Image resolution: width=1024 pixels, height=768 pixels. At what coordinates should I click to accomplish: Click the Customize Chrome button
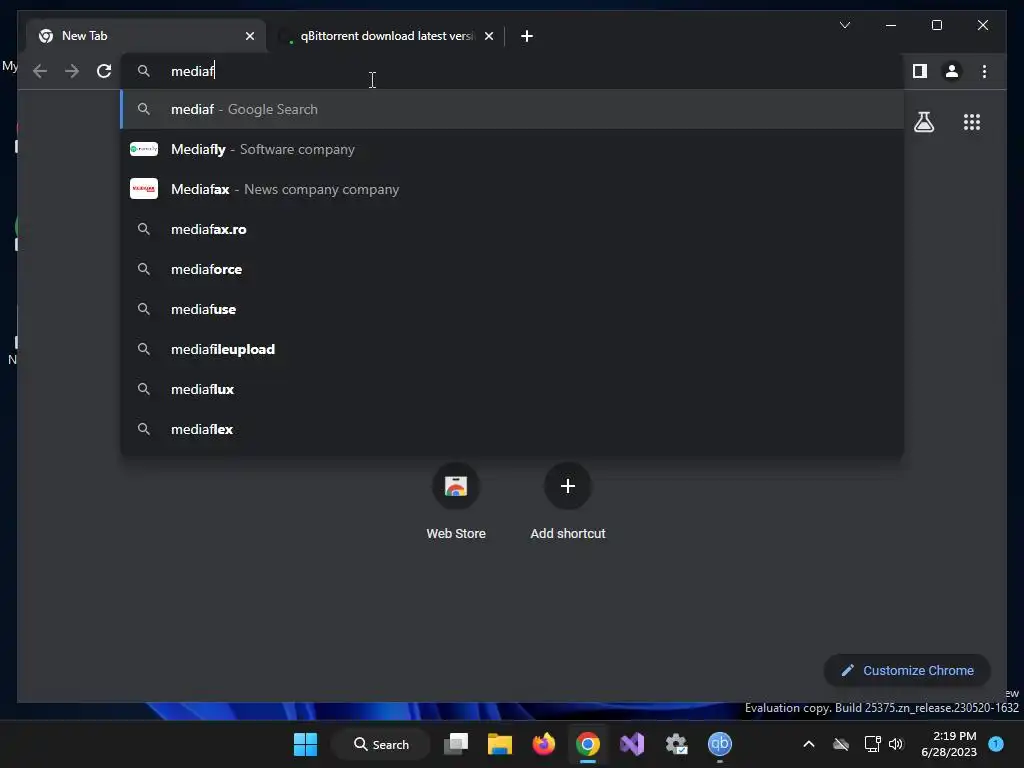coord(907,671)
